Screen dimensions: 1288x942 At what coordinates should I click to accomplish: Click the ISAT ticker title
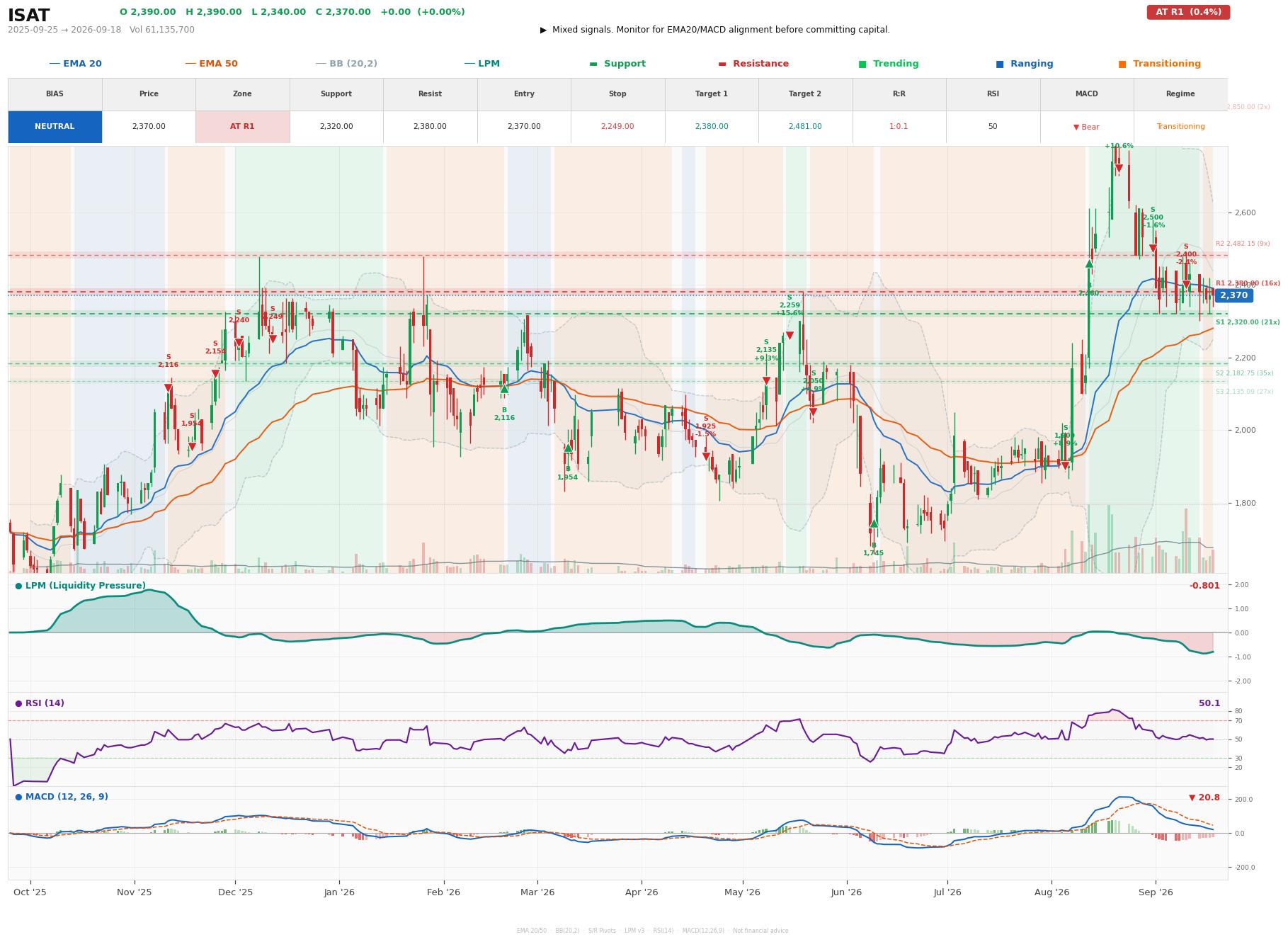tap(29, 16)
